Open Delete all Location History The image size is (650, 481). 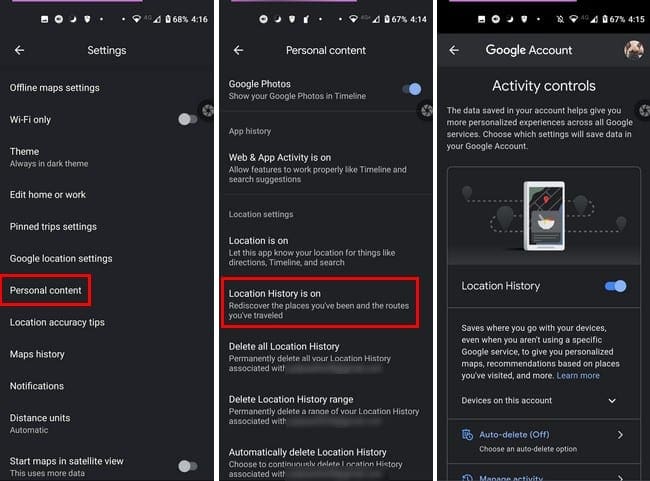(320, 357)
